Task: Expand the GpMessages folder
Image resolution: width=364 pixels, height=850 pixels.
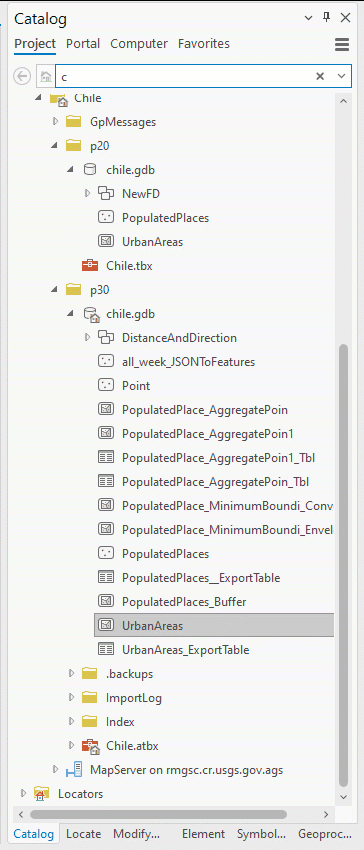Action: coord(55,121)
